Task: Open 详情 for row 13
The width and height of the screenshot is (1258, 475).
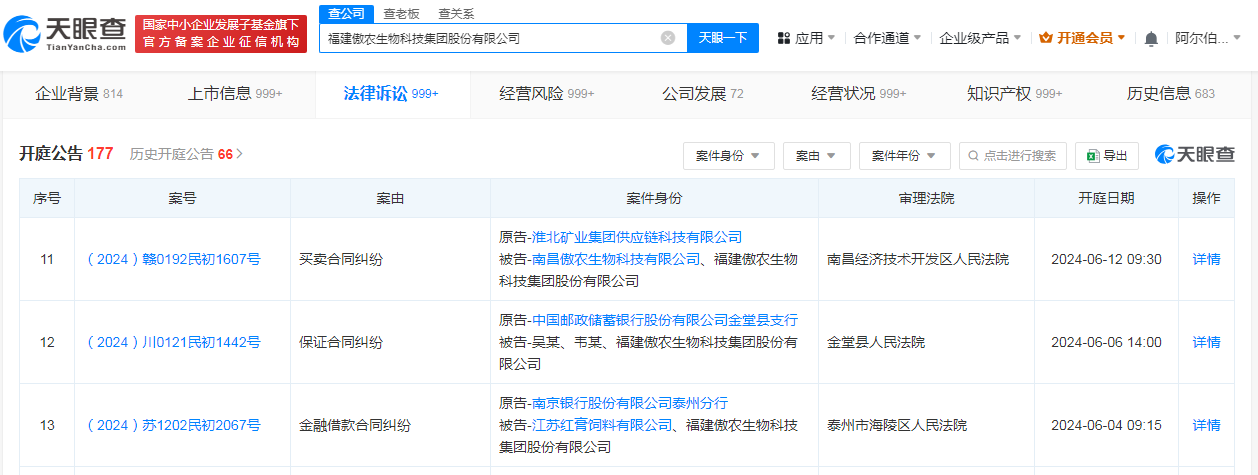Action: pyautogui.click(x=1206, y=425)
